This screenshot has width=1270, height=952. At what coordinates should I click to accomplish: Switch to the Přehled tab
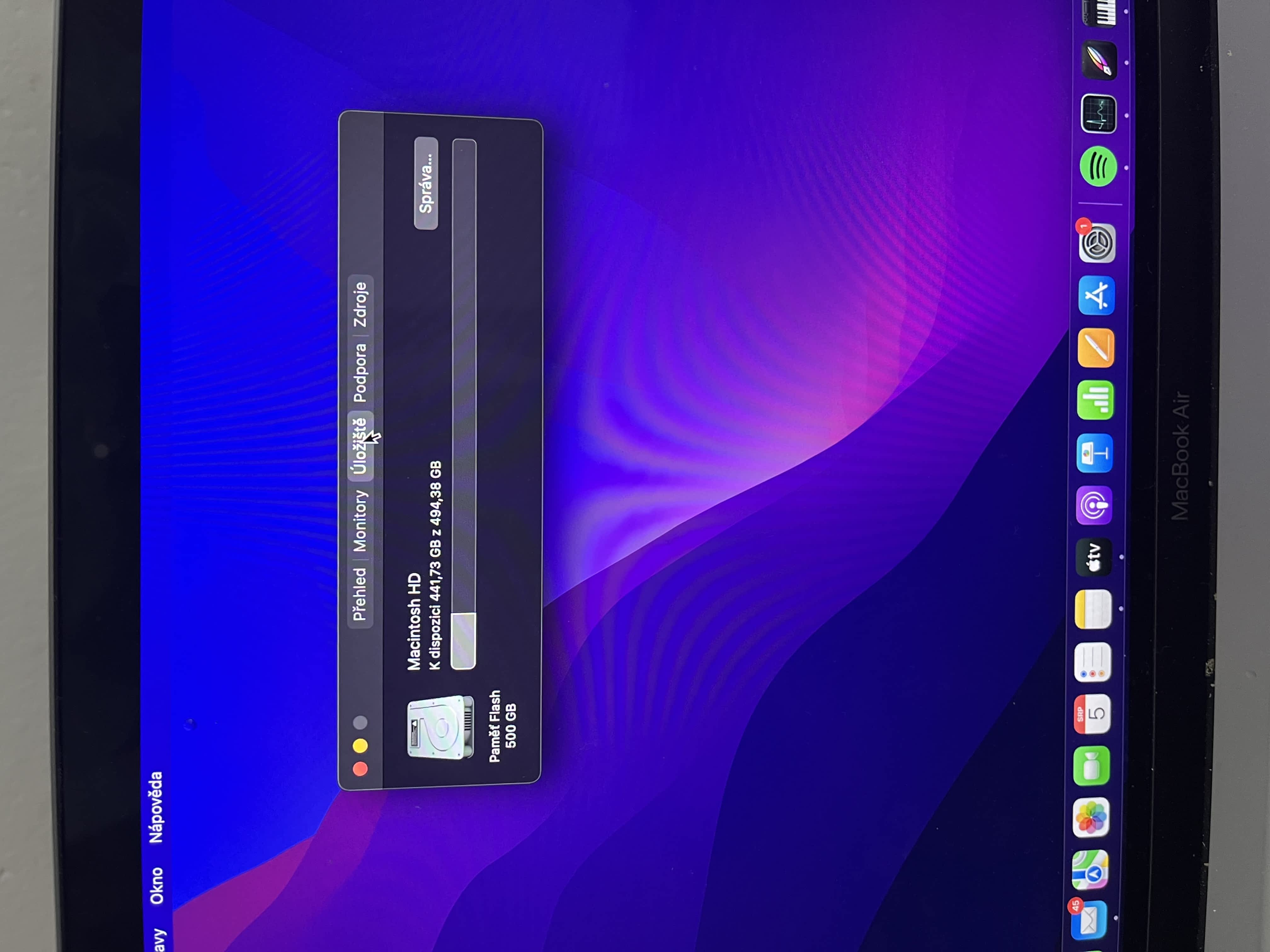pos(360,594)
